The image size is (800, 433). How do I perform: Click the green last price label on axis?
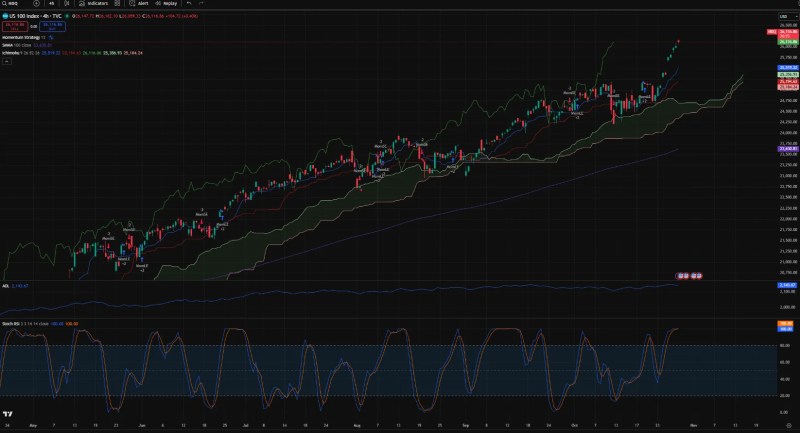click(x=788, y=42)
